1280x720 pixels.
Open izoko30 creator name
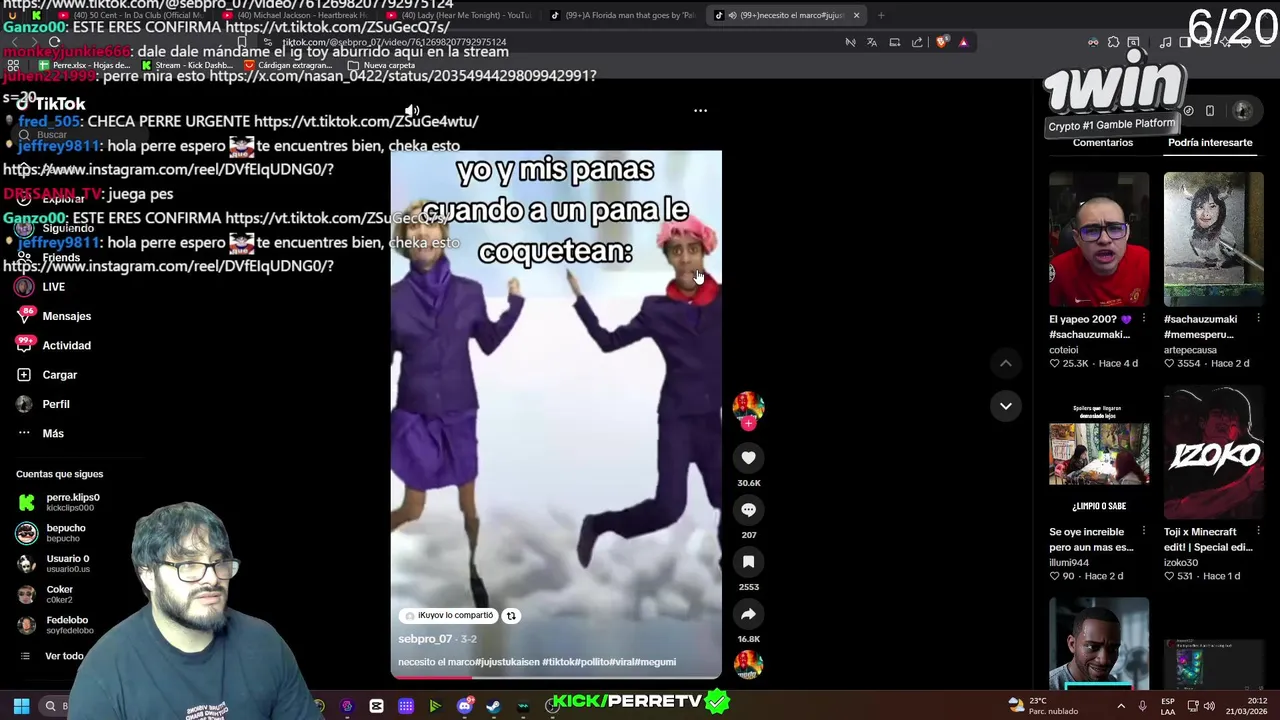click(x=1182, y=563)
